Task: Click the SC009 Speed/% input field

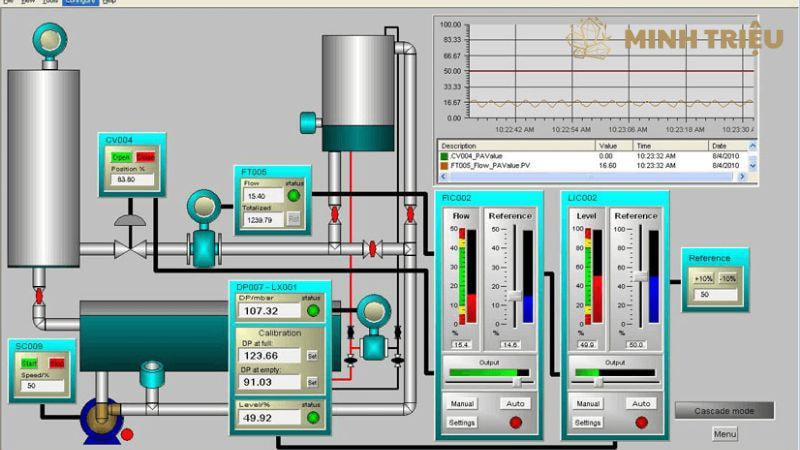Action: (44, 385)
